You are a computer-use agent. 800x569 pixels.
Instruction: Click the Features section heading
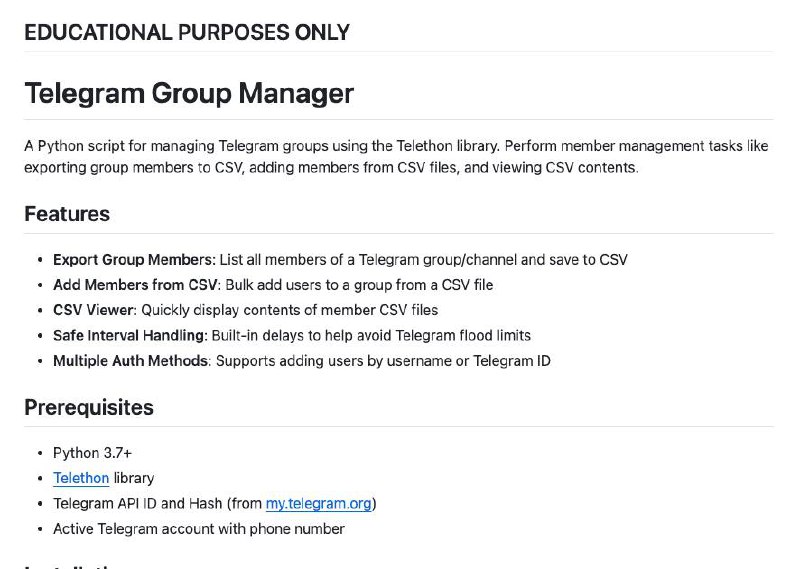(x=67, y=214)
